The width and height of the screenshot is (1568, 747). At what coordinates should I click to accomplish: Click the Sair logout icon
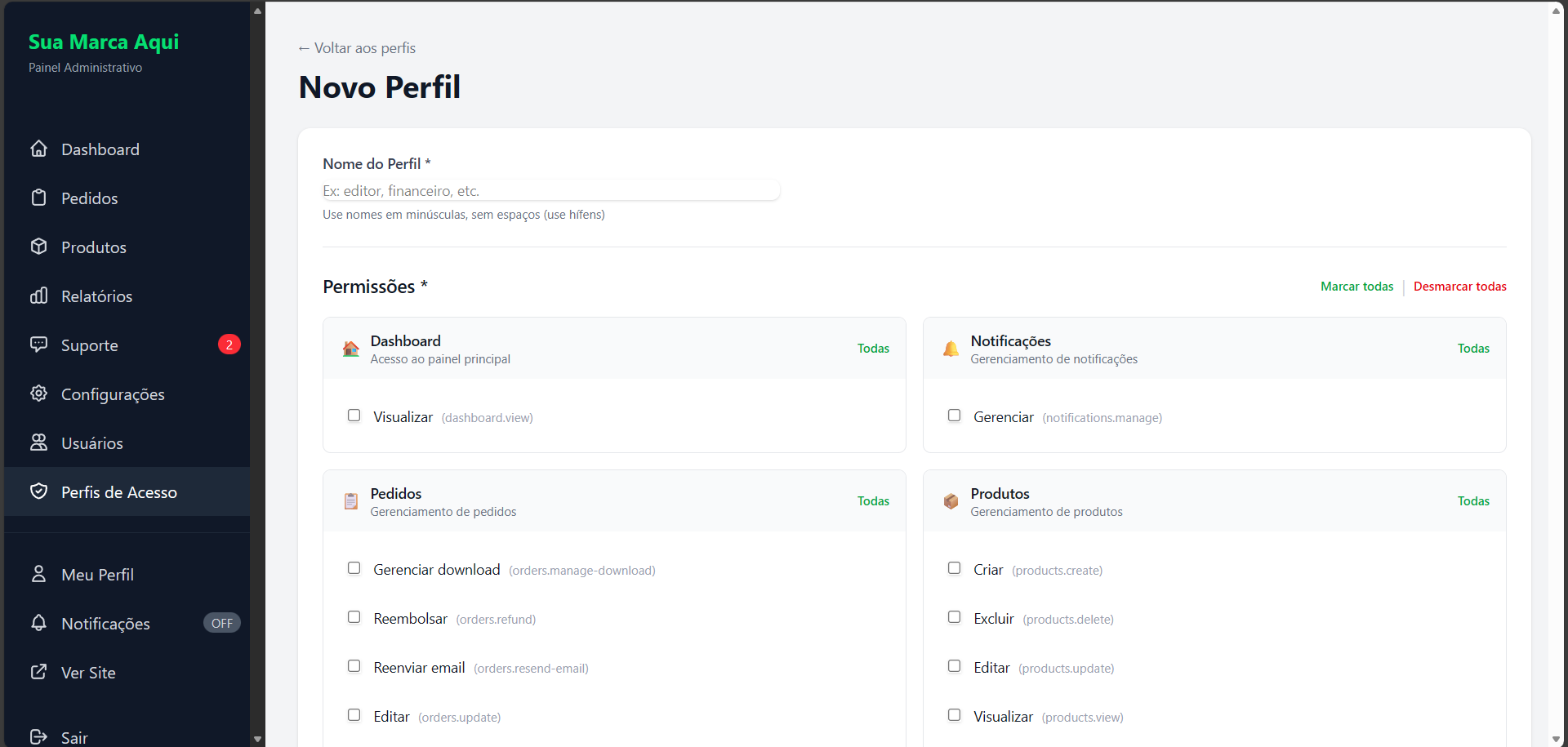pyautogui.click(x=38, y=736)
